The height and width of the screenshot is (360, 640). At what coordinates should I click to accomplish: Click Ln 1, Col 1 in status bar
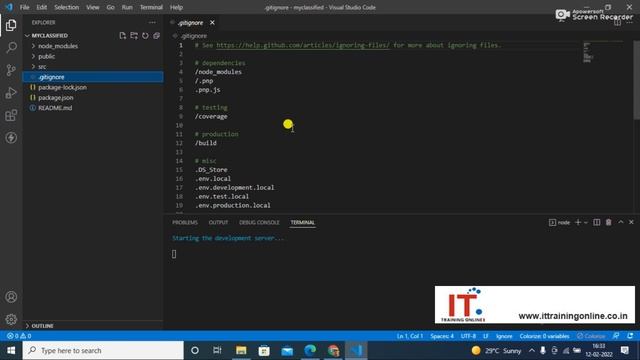410,336
